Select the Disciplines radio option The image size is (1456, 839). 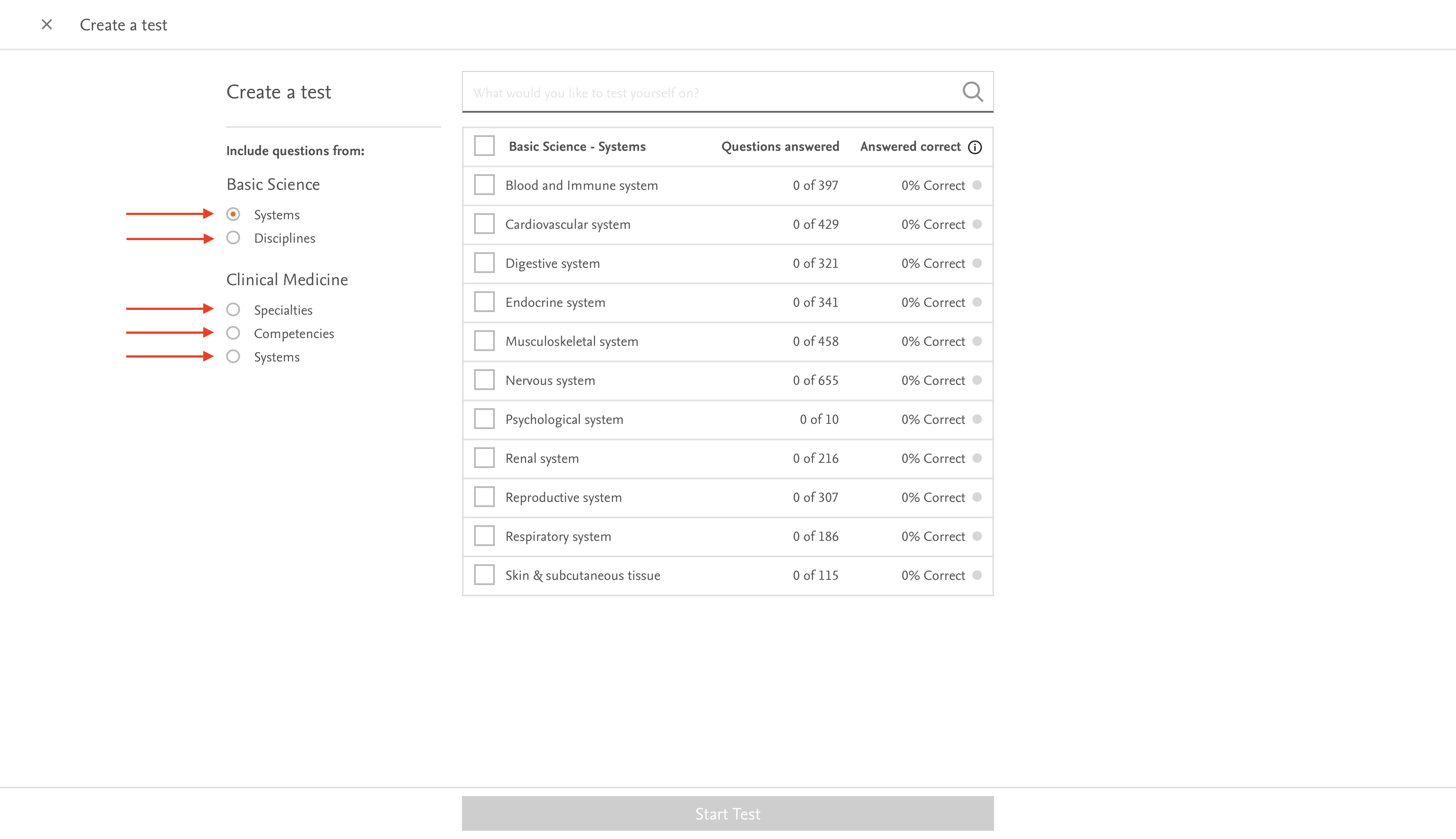pos(234,238)
